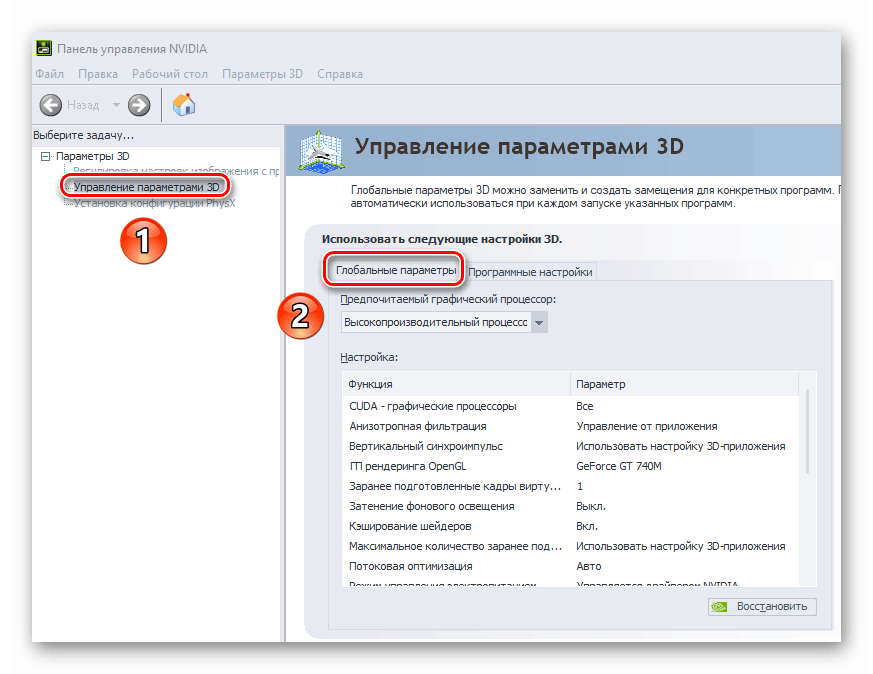Click the Авто value for threaded optimization
This screenshot has width=873, height=674.
point(588,567)
